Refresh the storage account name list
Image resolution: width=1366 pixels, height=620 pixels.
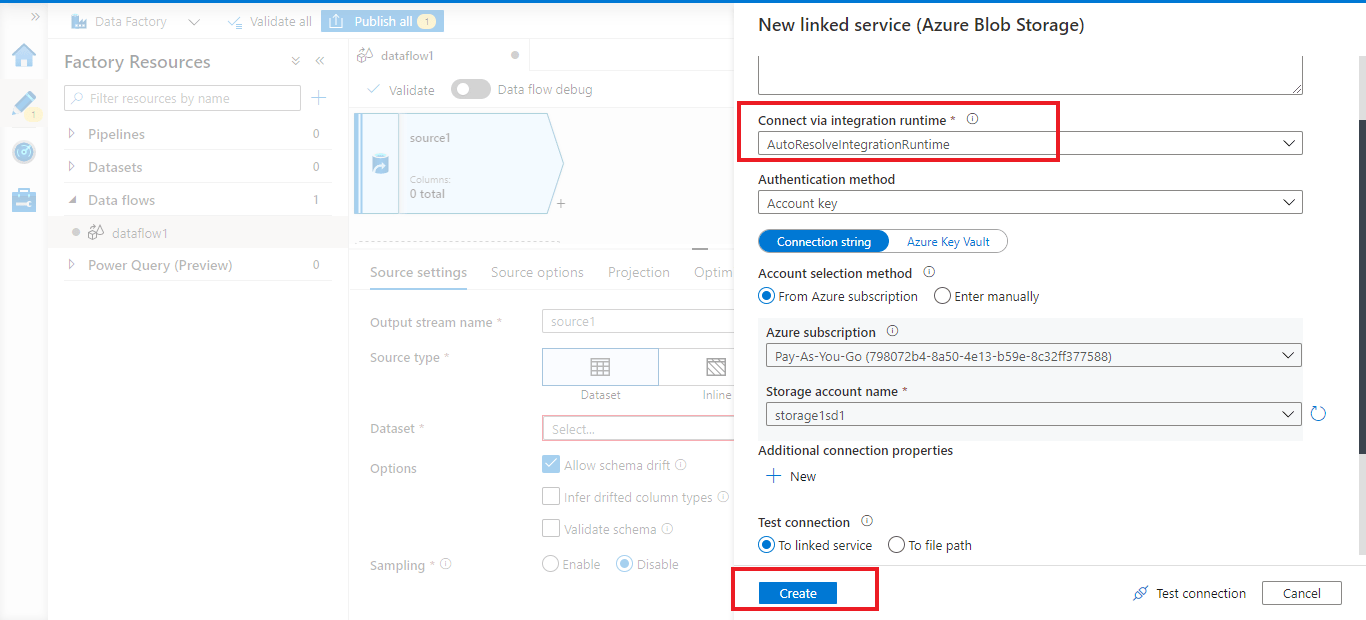point(1318,414)
